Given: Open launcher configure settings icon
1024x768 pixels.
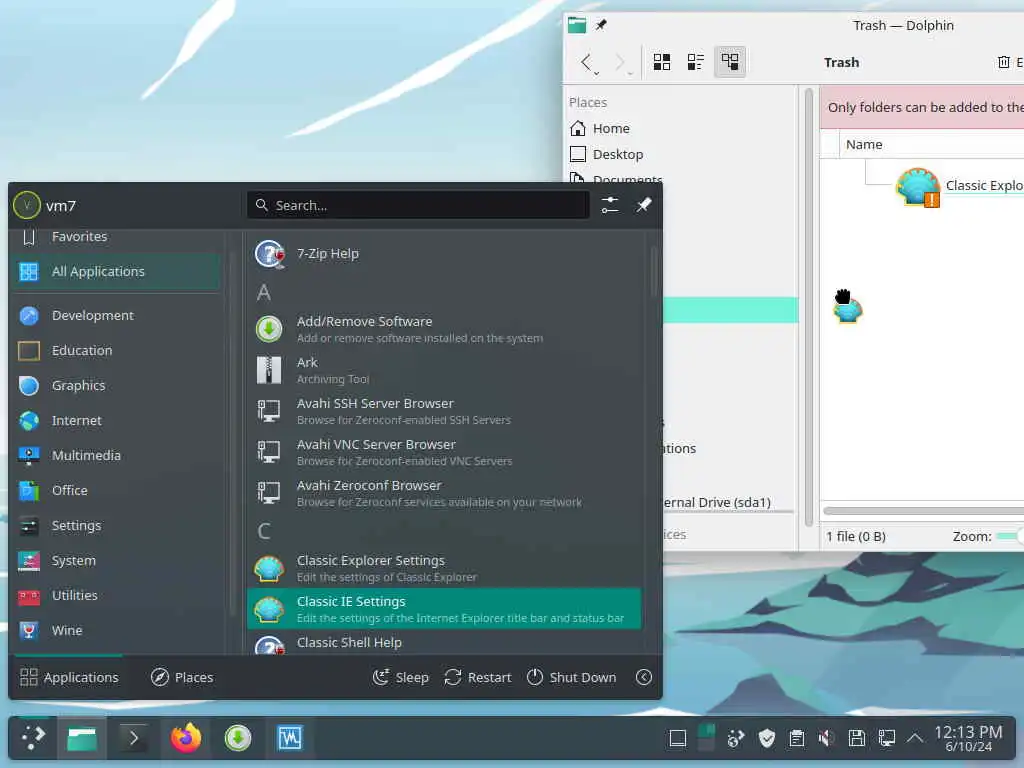Looking at the screenshot, I should [610, 205].
